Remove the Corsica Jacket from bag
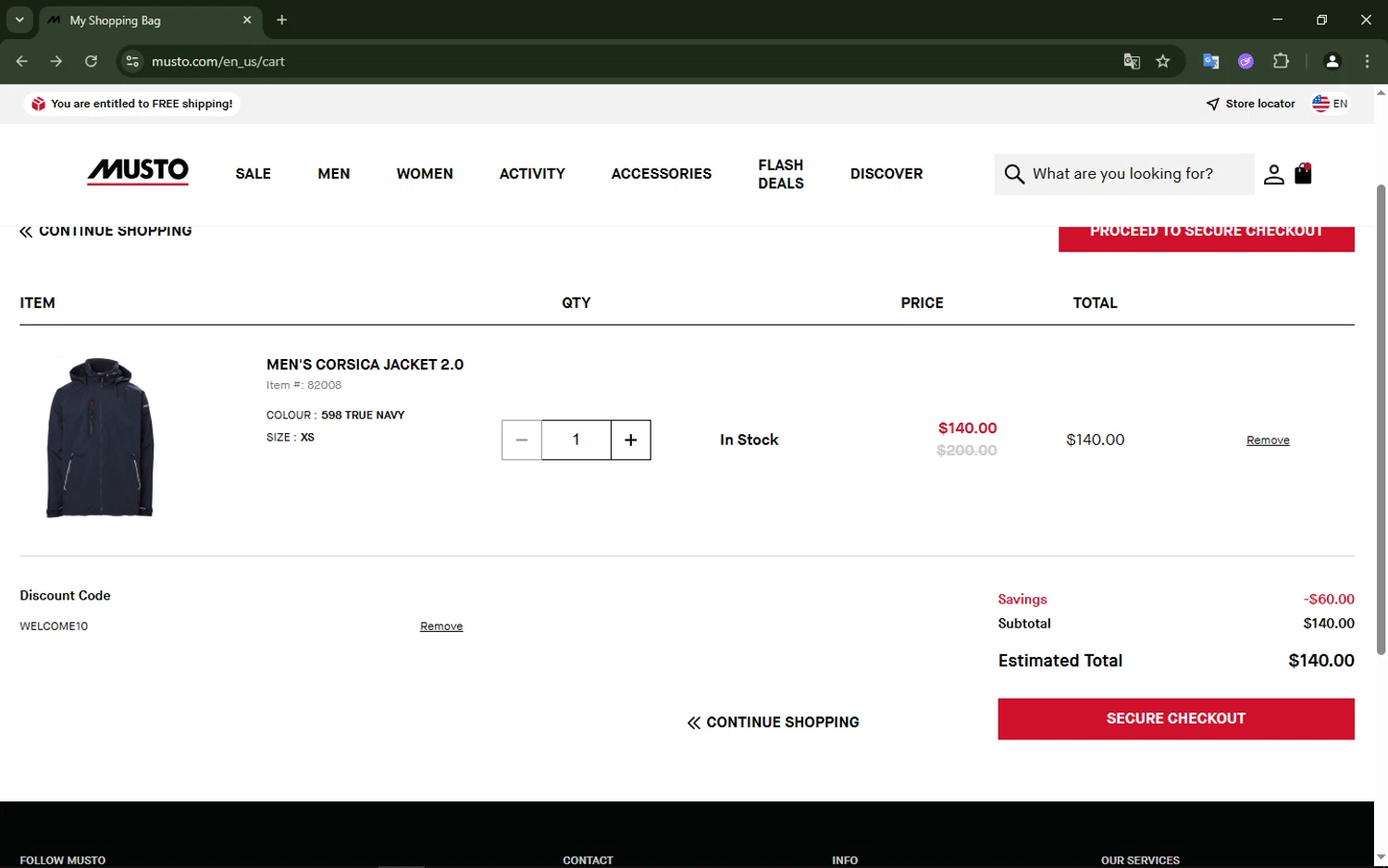The width and height of the screenshot is (1388, 868). pyautogui.click(x=1268, y=440)
